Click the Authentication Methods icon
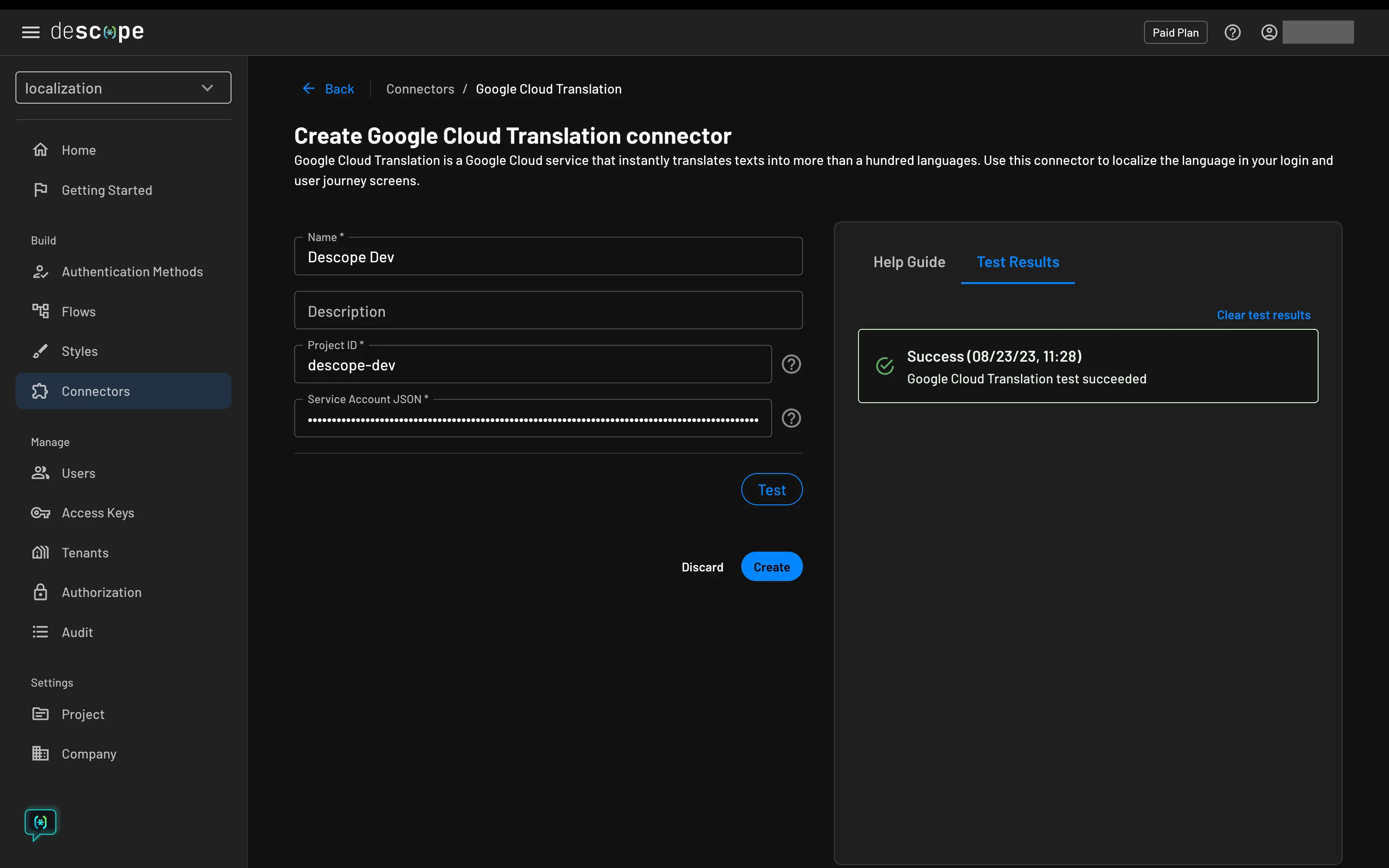 pos(40,271)
